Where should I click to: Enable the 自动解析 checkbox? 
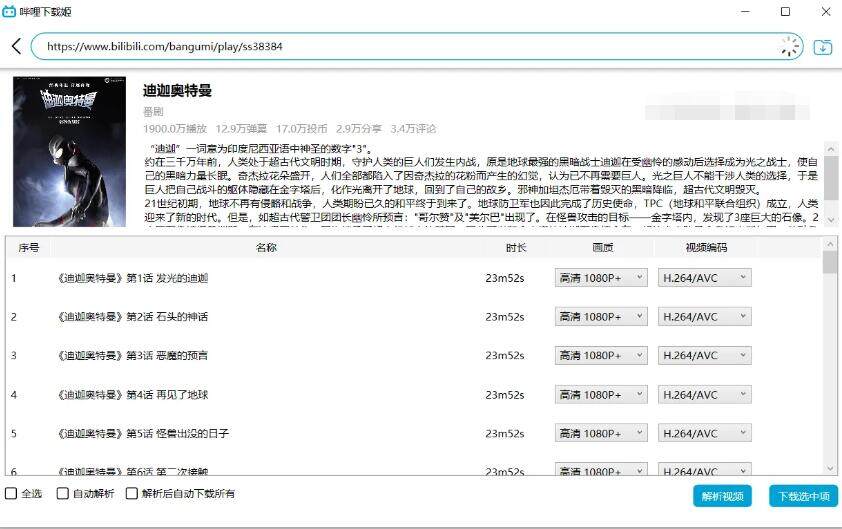63,493
